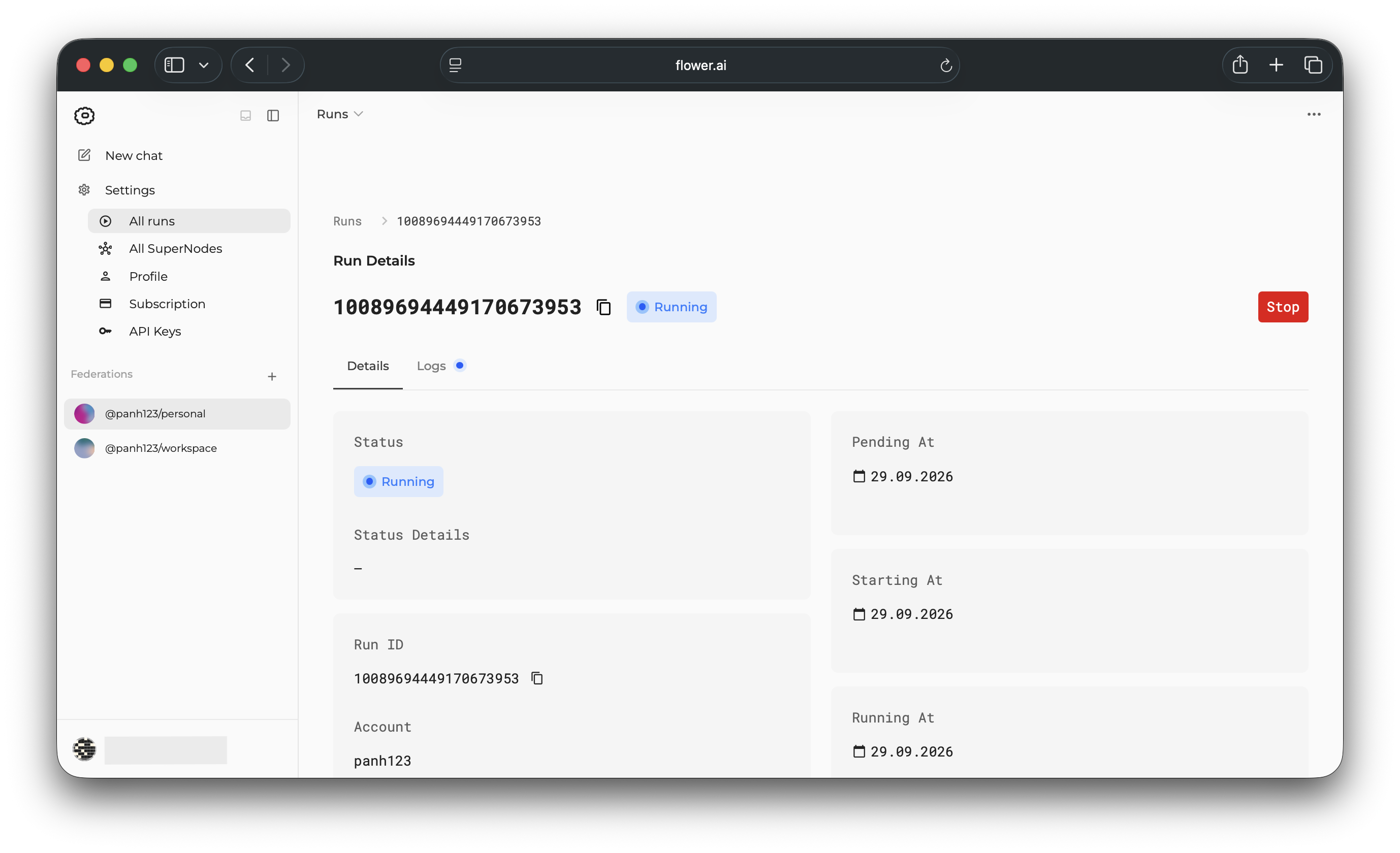Click the gear icon beside Settings

pos(84,190)
